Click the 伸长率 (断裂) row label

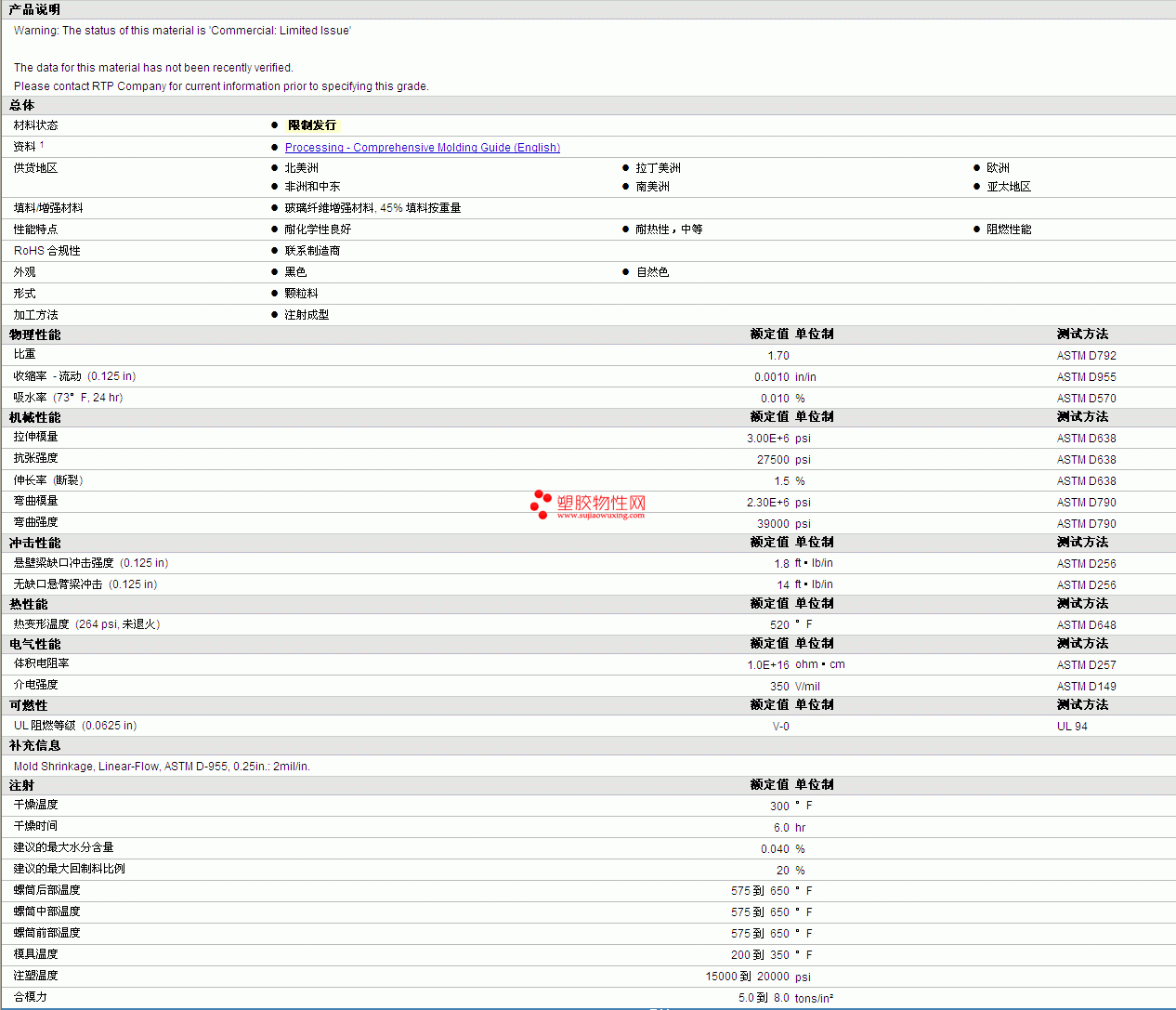pyautogui.click(x=48, y=480)
